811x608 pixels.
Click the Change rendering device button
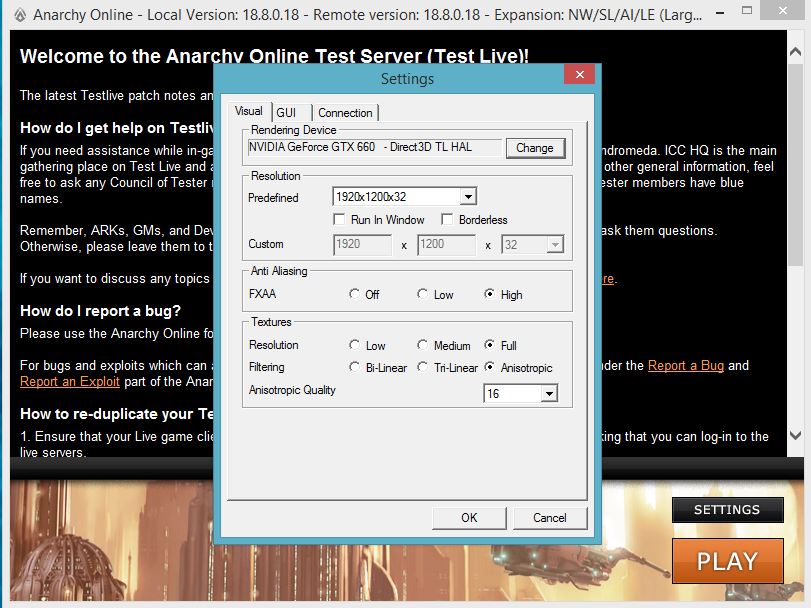(x=535, y=148)
